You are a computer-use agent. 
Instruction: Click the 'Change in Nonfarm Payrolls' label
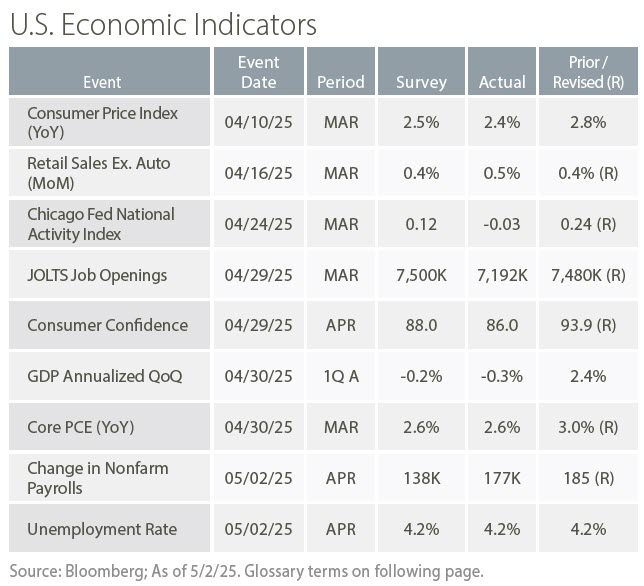pos(97,478)
